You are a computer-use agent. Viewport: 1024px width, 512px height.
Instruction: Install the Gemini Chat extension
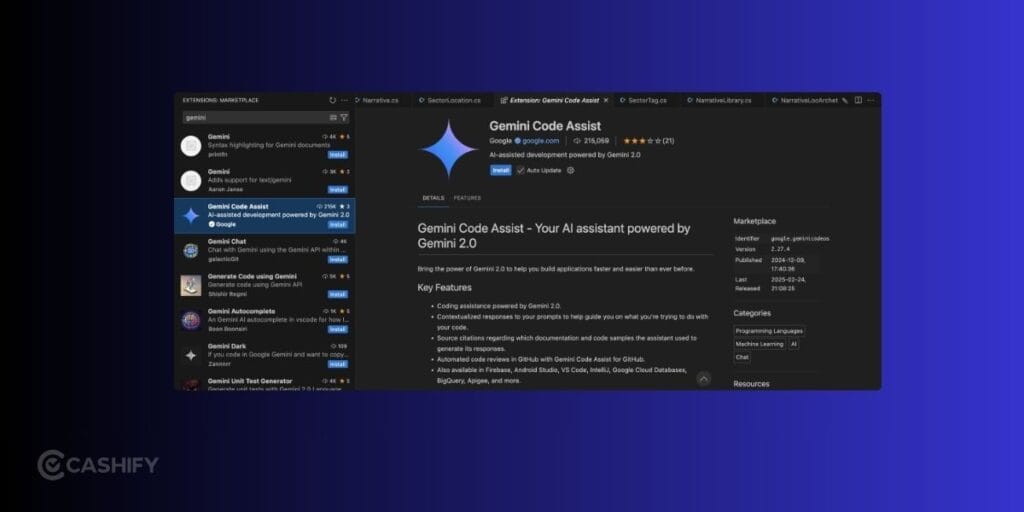338,259
